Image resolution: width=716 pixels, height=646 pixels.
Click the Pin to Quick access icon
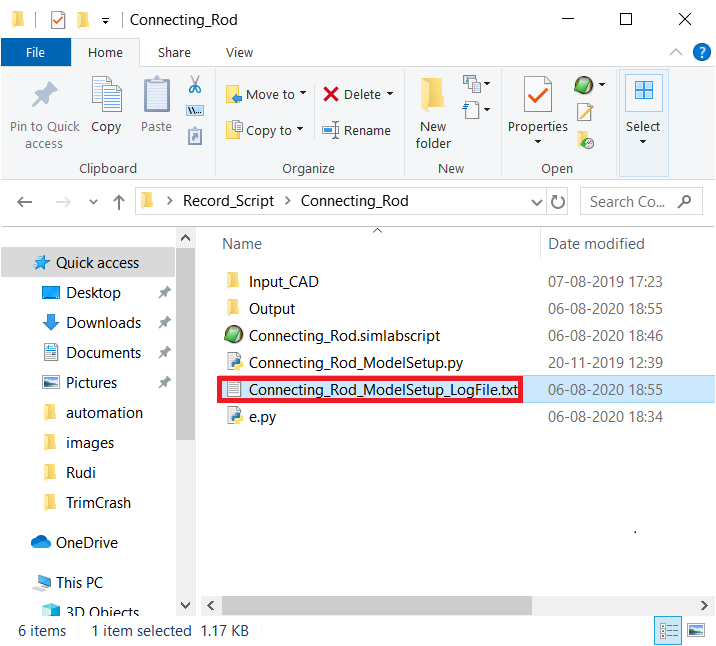point(44,97)
